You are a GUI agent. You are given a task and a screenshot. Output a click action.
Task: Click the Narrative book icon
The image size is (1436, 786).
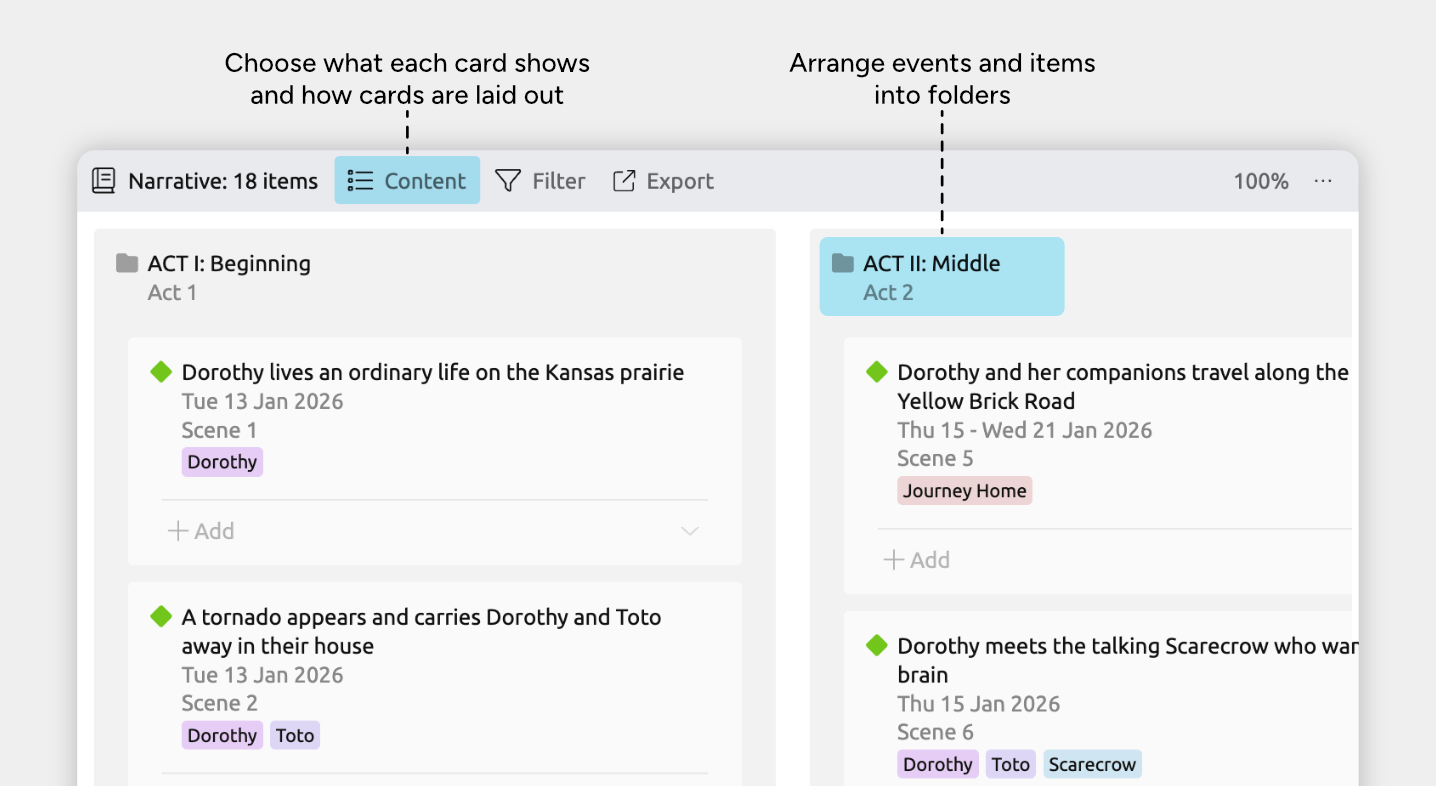(x=103, y=181)
